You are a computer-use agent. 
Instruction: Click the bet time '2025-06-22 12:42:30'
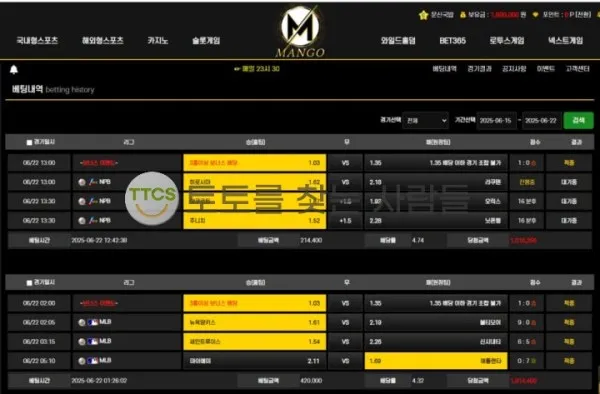click(x=99, y=240)
